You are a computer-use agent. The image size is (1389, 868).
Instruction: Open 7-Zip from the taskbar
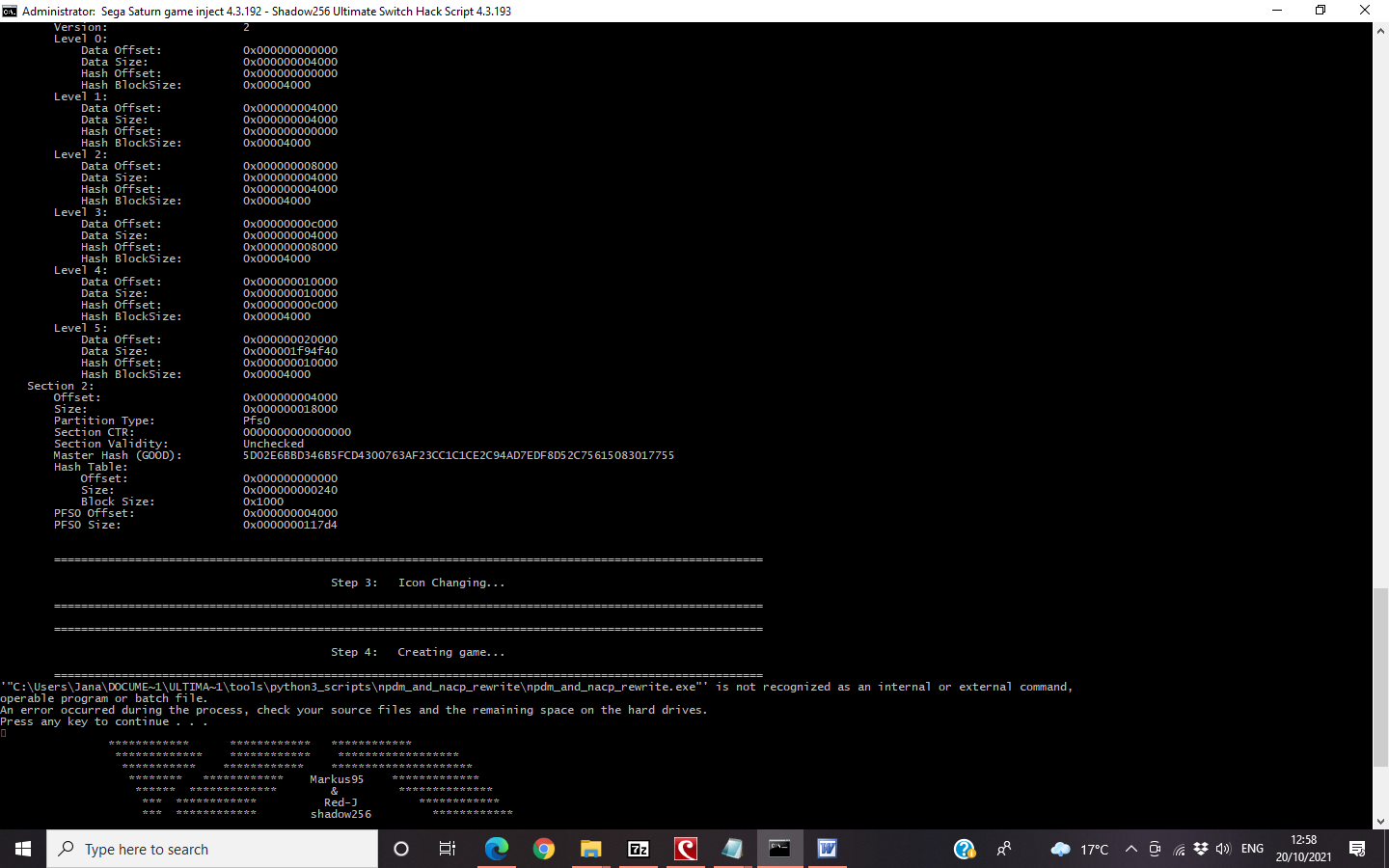pyautogui.click(x=639, y=849)
